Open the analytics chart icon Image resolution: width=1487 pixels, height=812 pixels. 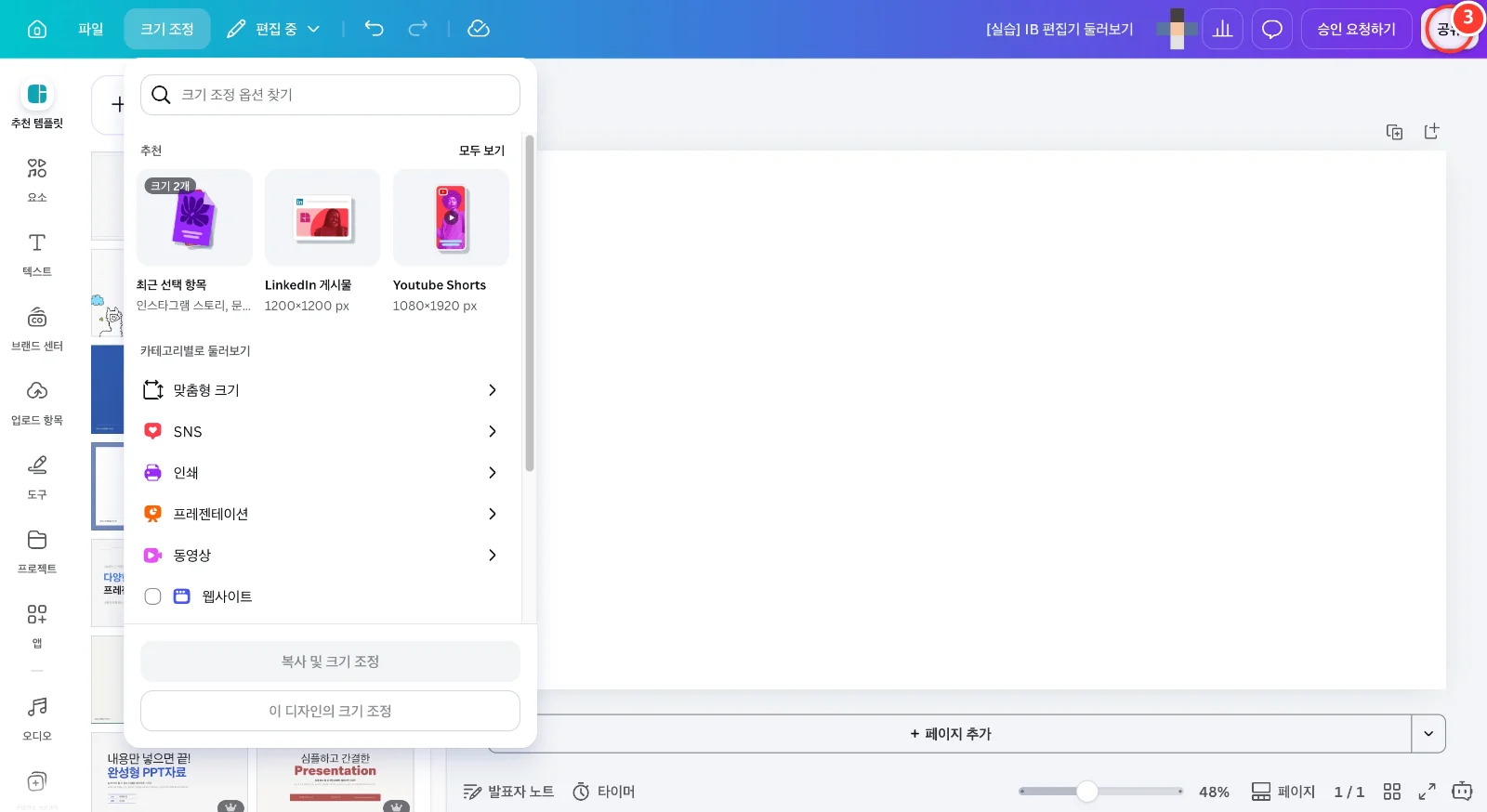tap(1223, 29)
